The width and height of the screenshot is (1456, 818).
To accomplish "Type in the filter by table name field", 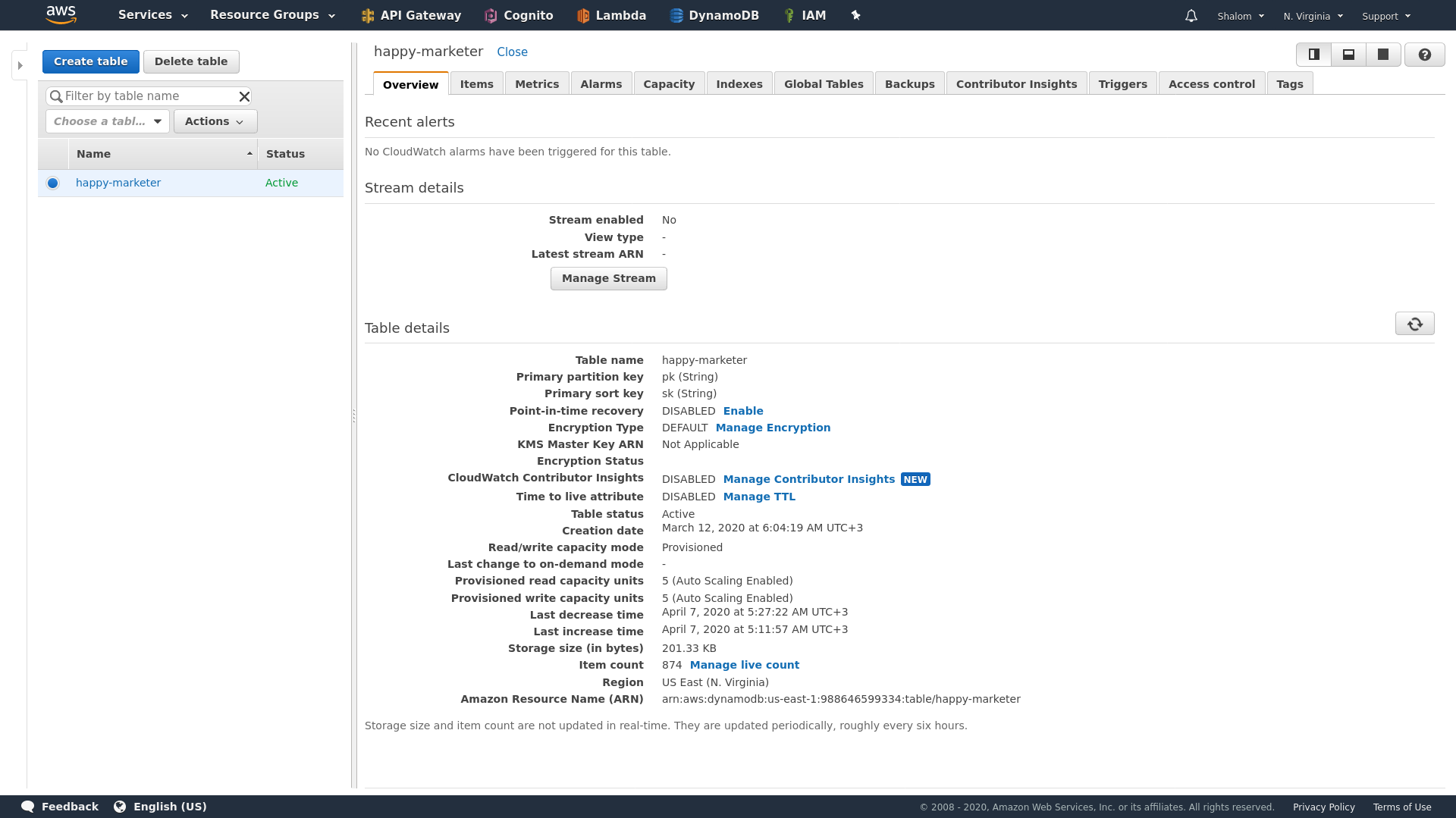I will pyautogui.click(x=148, y=96).
